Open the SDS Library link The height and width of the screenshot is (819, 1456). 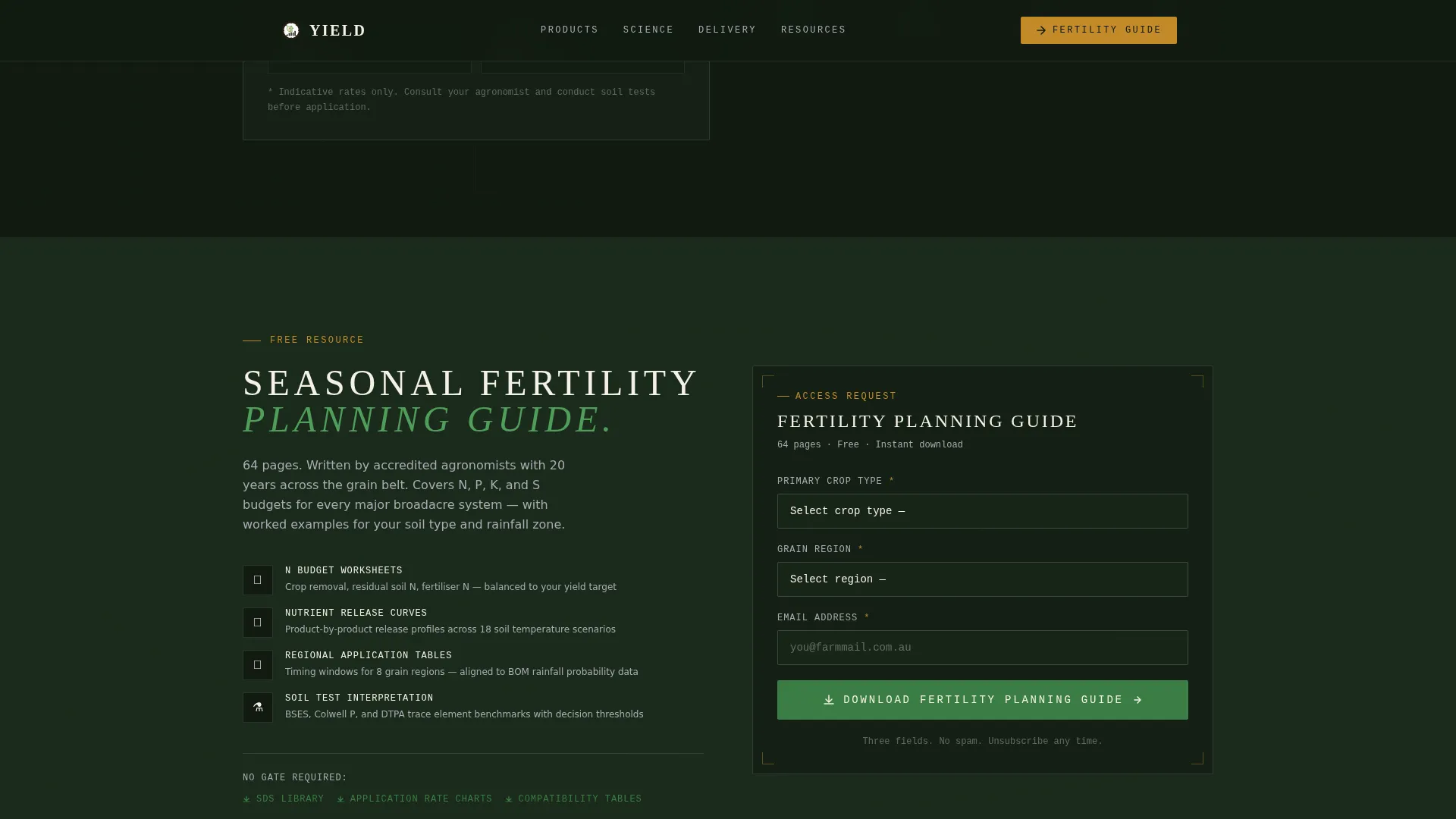[284, 799]
